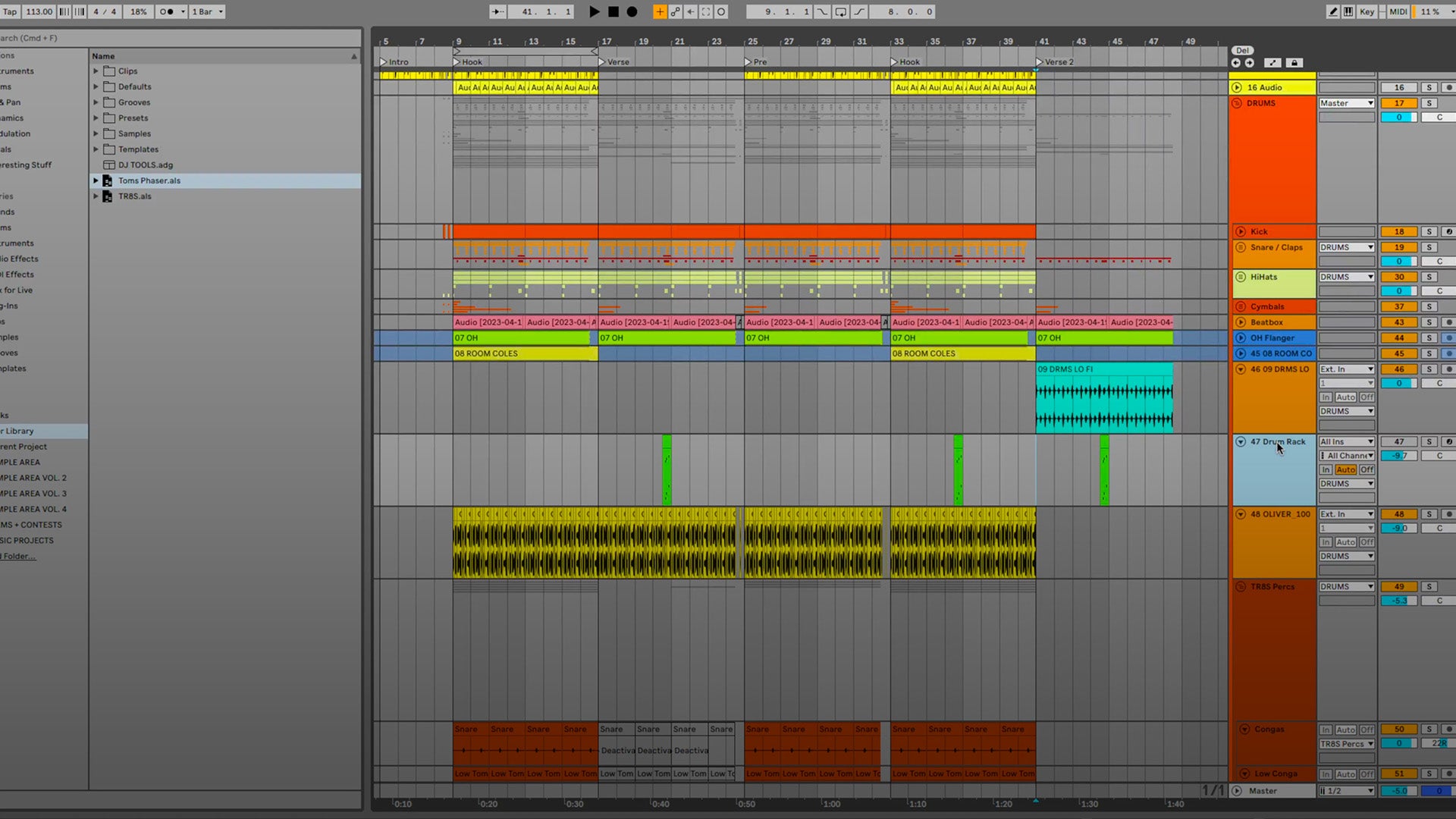This screenshot has height=819, width=1456.
Task: Toggle the Loop switch in transport
Action: click(840, 11)
